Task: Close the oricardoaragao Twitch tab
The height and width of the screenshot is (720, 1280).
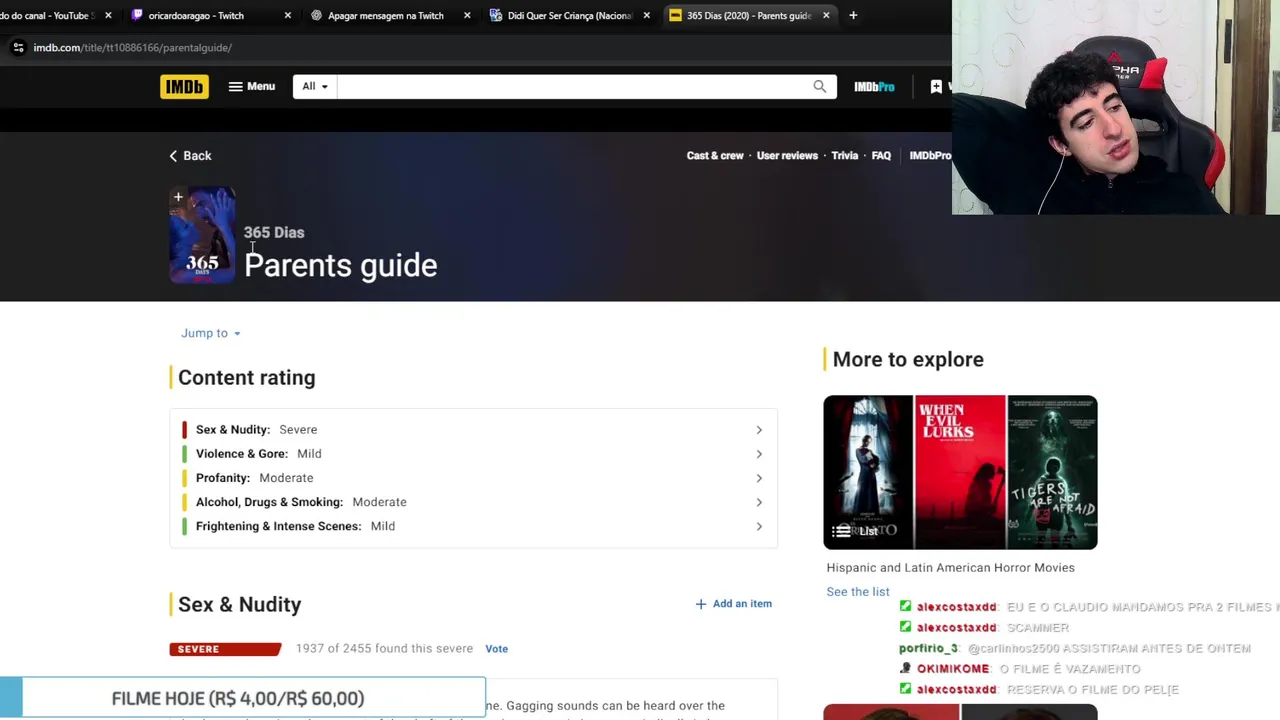Action: 288,15
